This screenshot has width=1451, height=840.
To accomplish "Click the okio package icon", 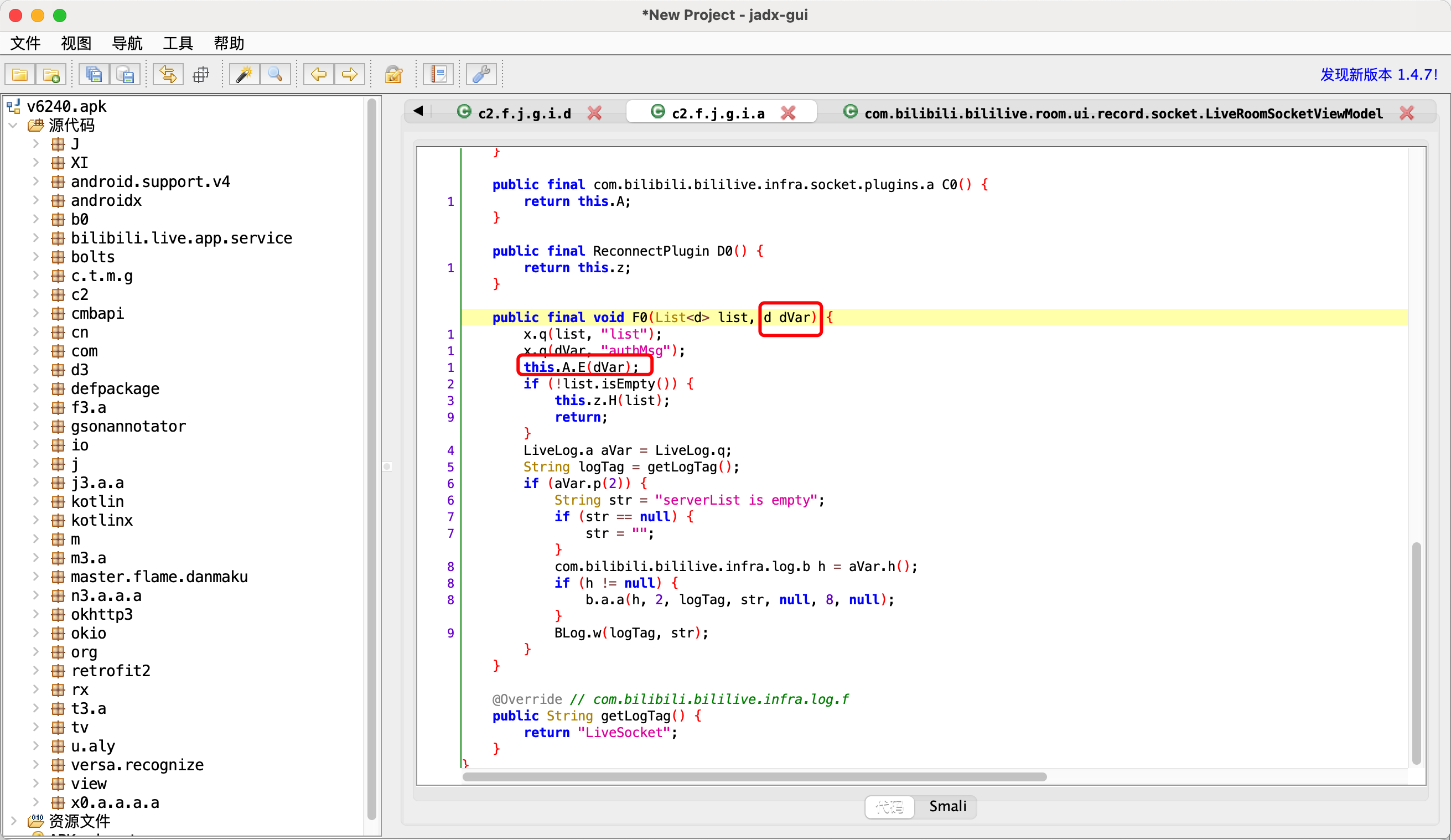I will 58,633.
